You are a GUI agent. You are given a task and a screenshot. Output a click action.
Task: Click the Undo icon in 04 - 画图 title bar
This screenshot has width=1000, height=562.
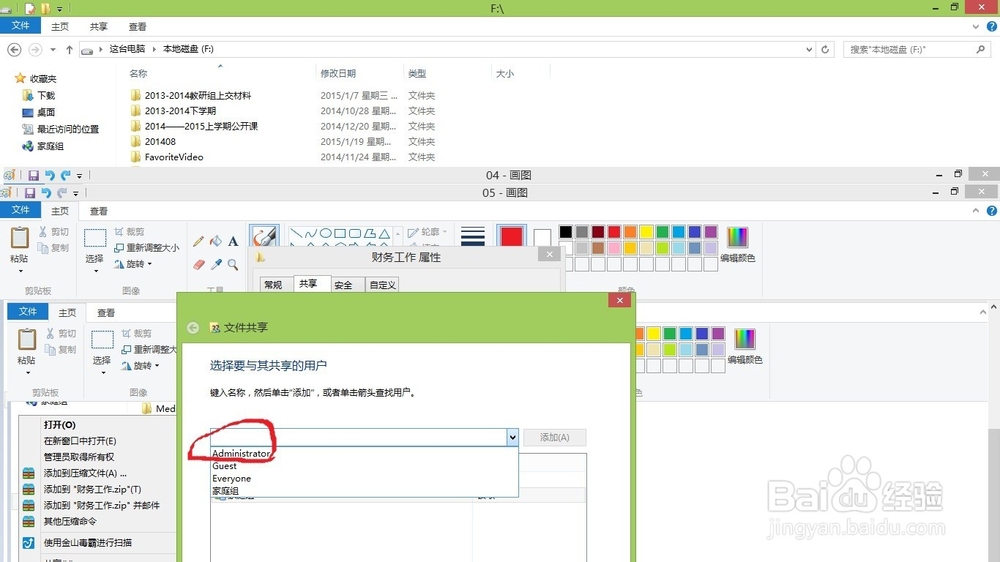coord(50,175)
